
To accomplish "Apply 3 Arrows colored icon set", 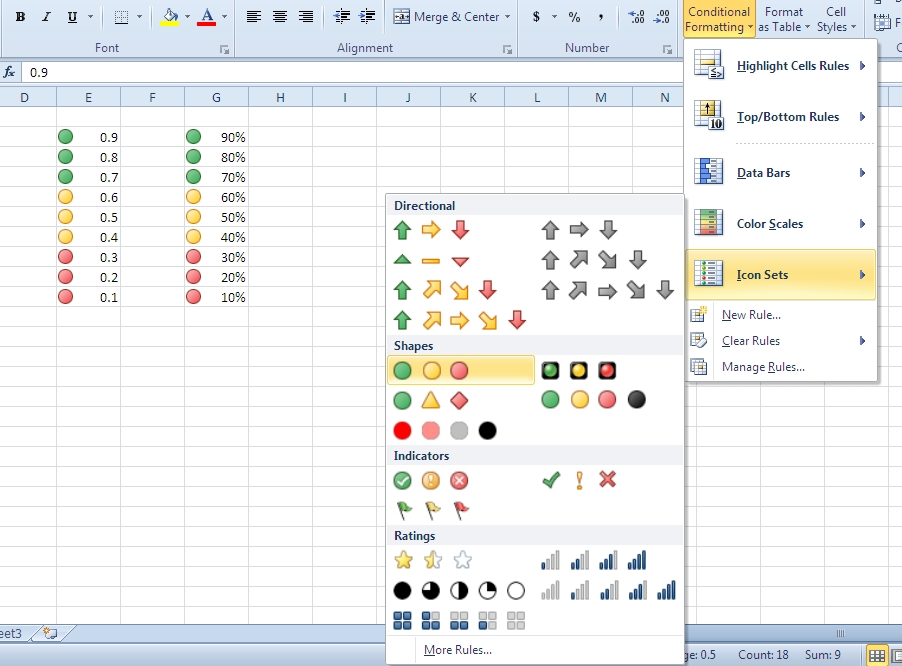I will coord(431,230).
